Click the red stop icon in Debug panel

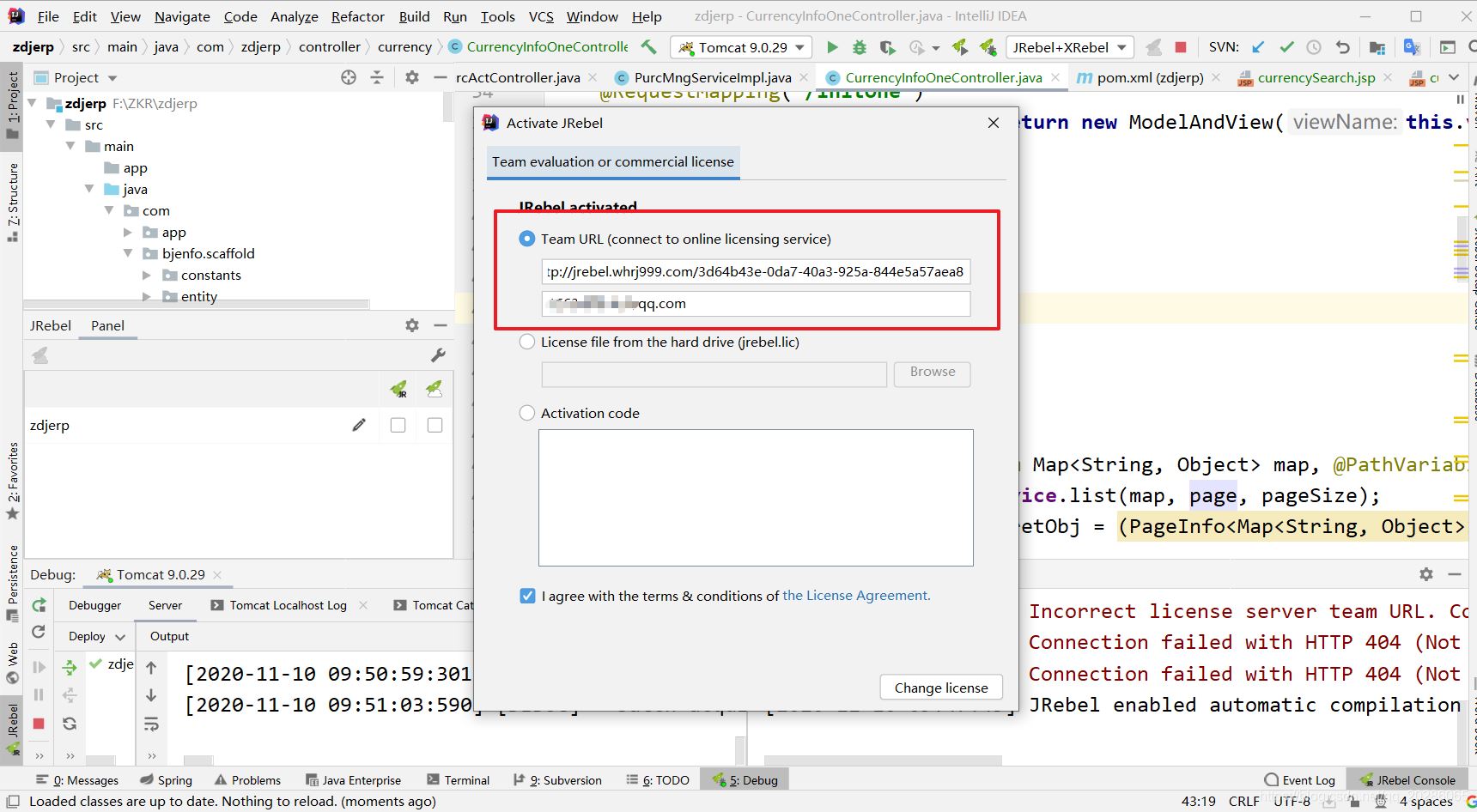[x=39, y=724]
